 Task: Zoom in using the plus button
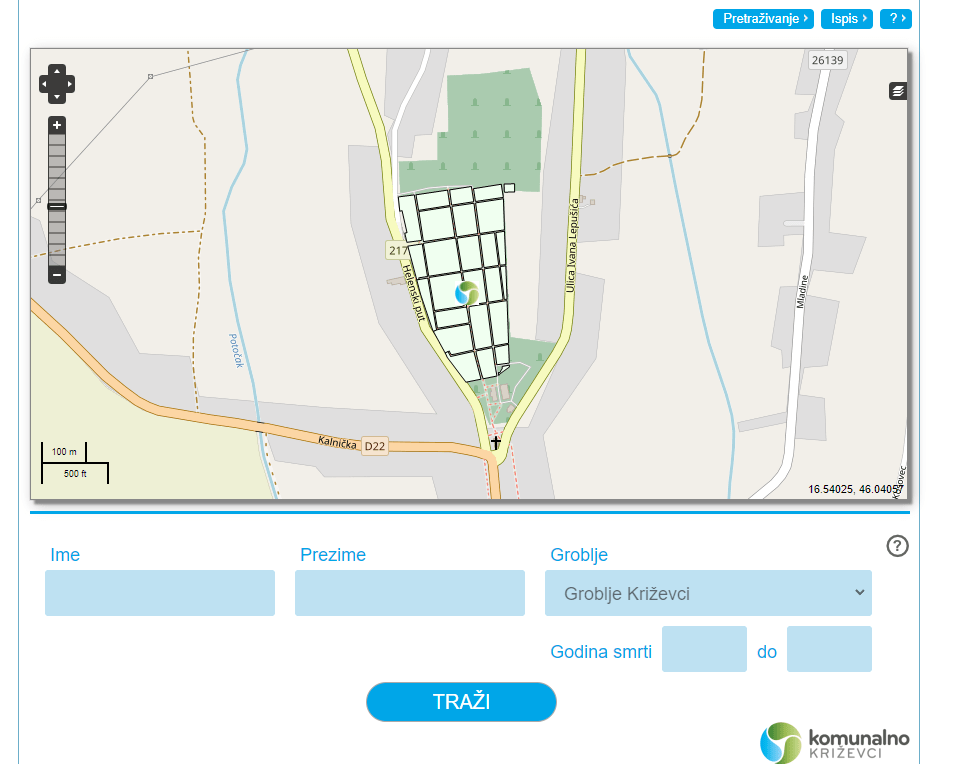(57, 125)
